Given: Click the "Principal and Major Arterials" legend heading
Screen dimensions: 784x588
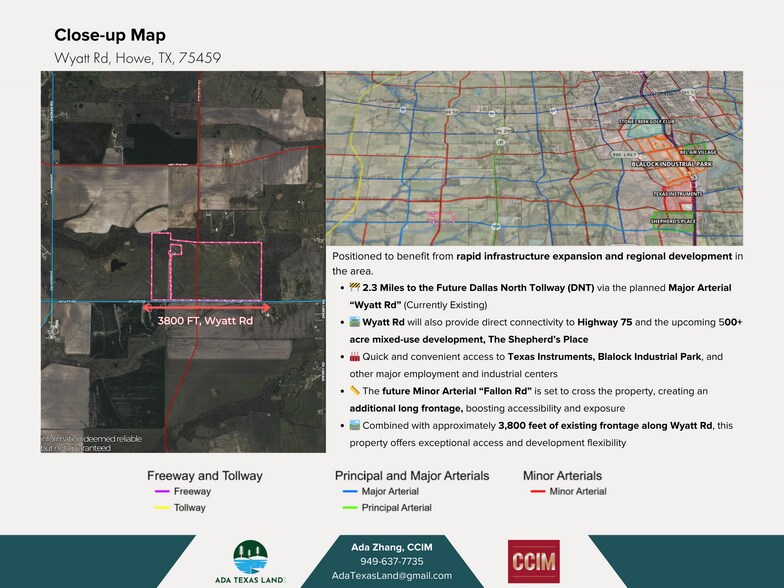Looking at the screenshot, I should click(412, 476).
